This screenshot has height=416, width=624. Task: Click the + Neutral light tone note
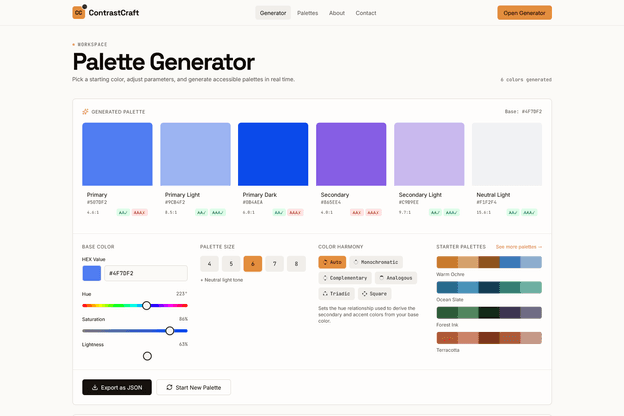pyautogui.click(x=222, y=280)
